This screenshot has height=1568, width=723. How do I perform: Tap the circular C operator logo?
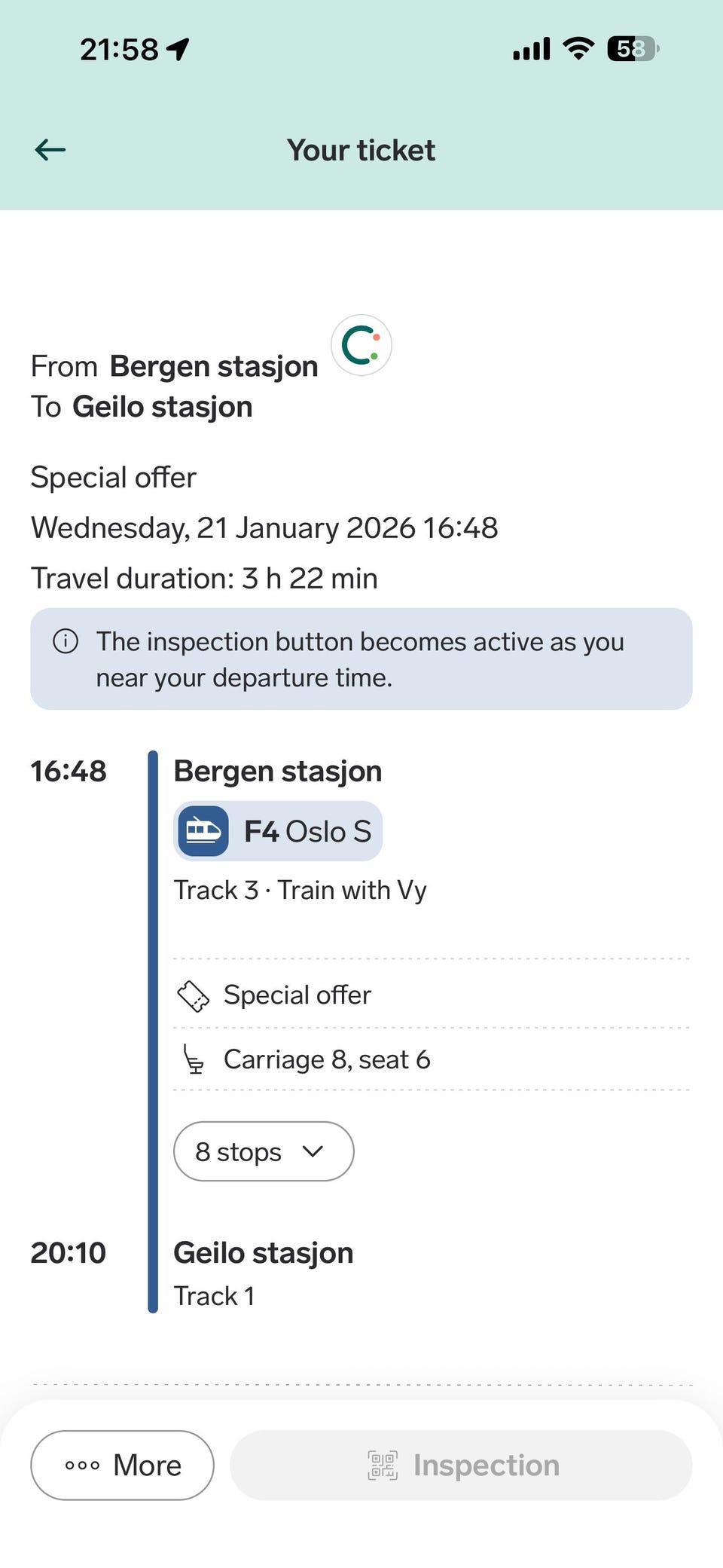pos(361,346)
